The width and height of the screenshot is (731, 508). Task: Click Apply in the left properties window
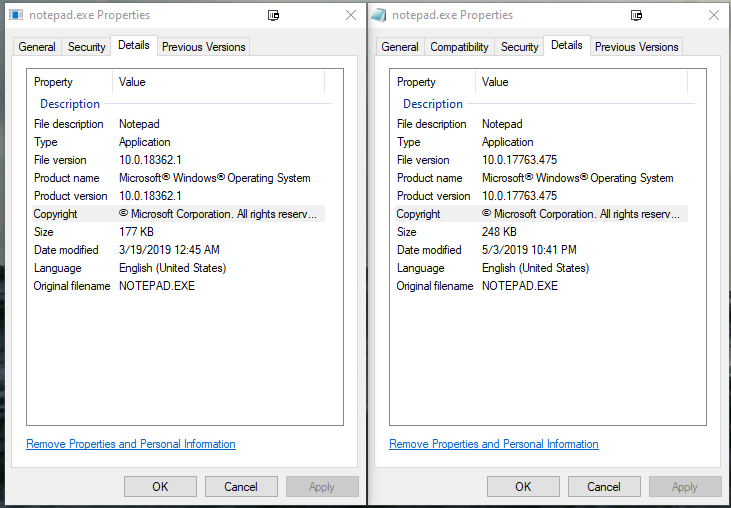pyautogui.click(x=322, y=487)
